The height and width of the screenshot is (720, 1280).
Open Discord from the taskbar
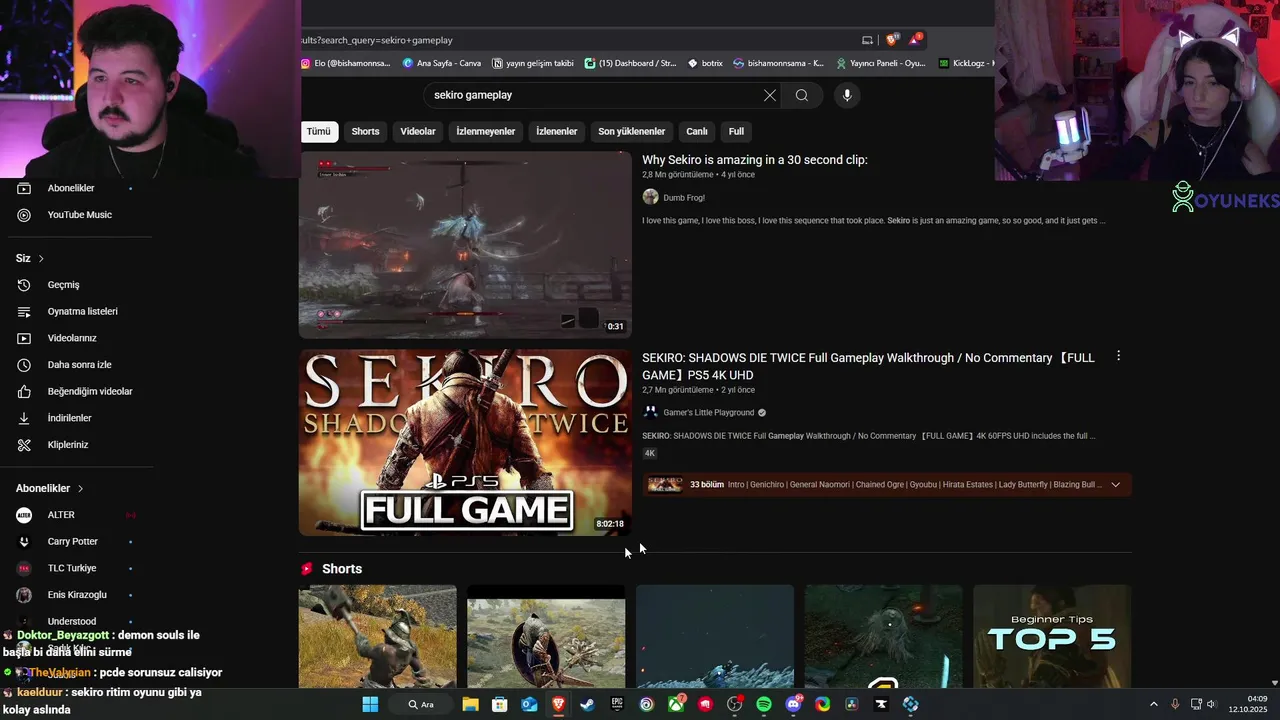(x=793, y=704)
